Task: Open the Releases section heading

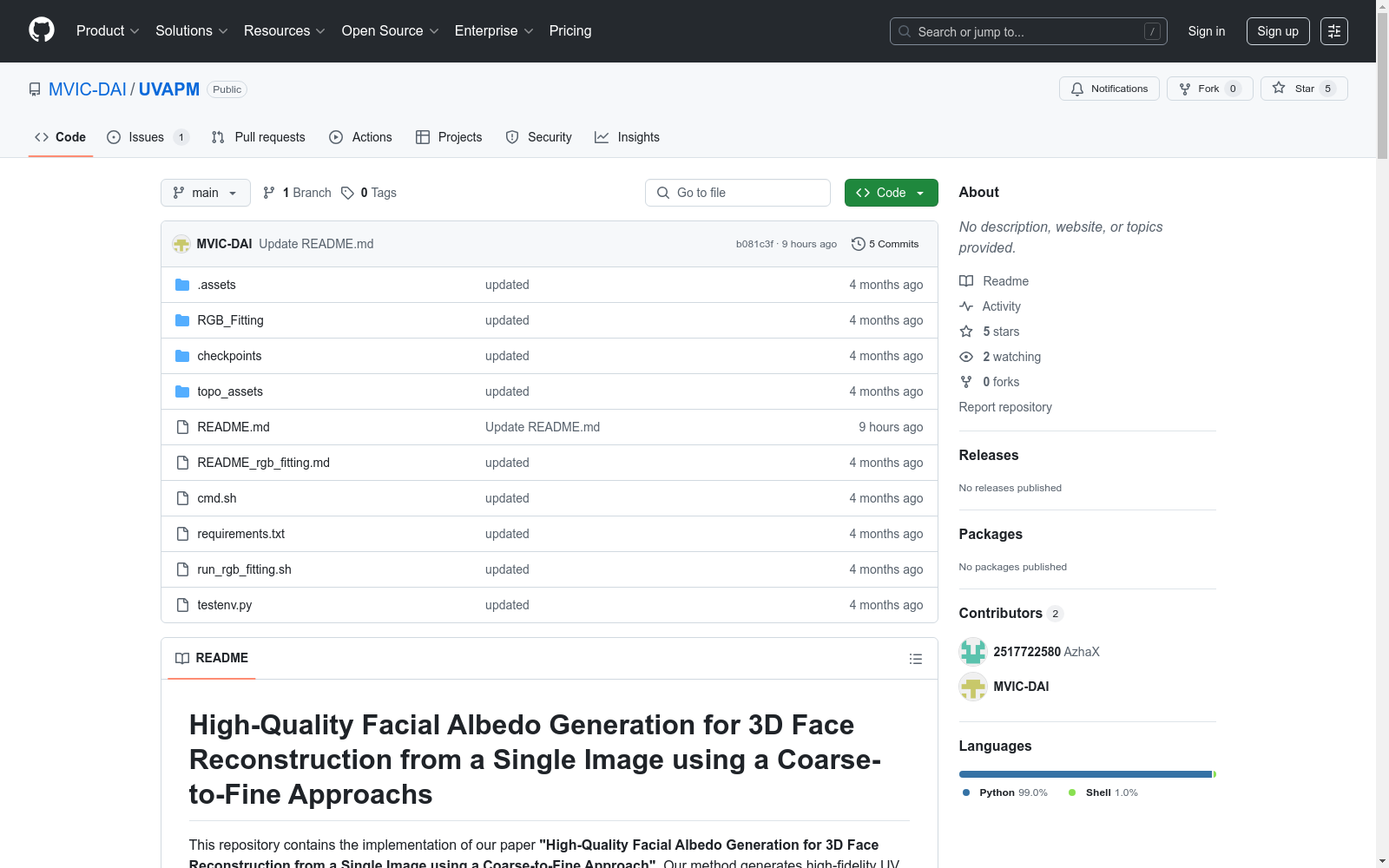Action: (989, 455)
